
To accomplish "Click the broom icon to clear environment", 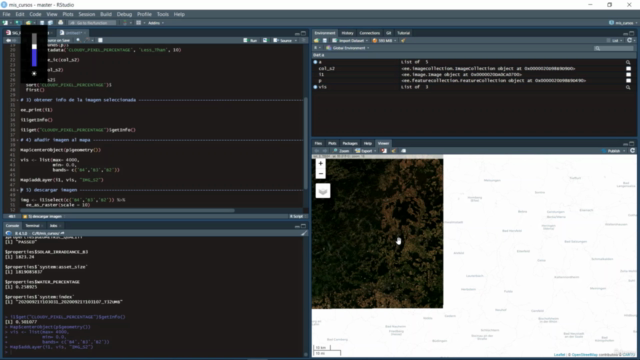I will [x=403, y=40].
